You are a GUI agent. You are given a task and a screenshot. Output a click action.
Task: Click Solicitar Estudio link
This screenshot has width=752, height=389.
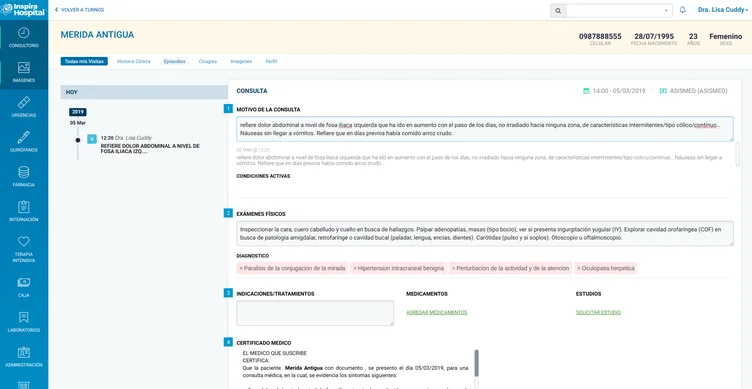[x=598, y=312]
